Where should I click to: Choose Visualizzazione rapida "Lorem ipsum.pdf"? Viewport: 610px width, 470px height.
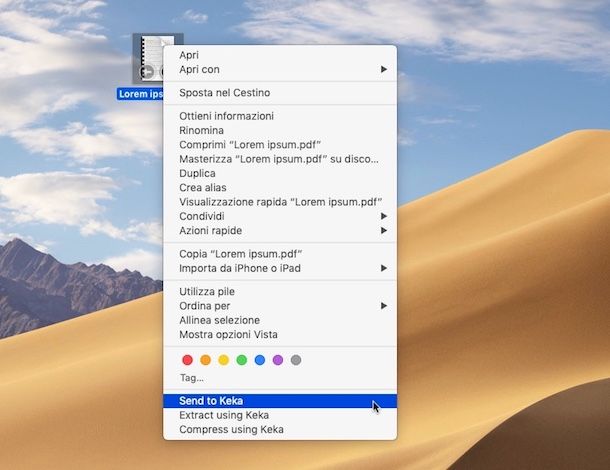pos(280,202)
